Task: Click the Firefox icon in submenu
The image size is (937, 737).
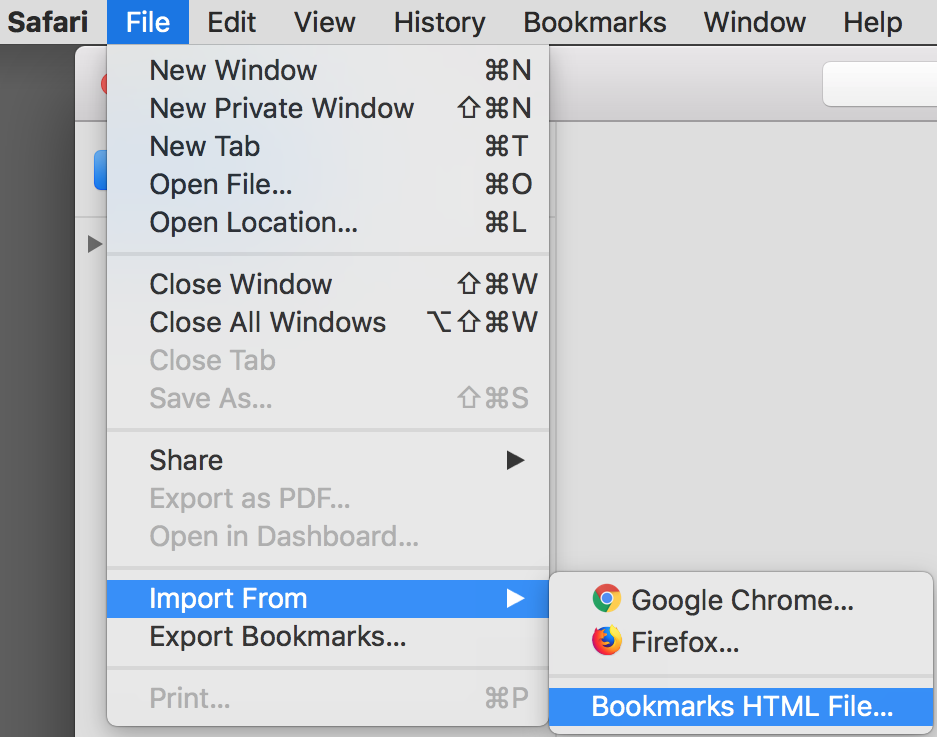Action: point(606,641)
